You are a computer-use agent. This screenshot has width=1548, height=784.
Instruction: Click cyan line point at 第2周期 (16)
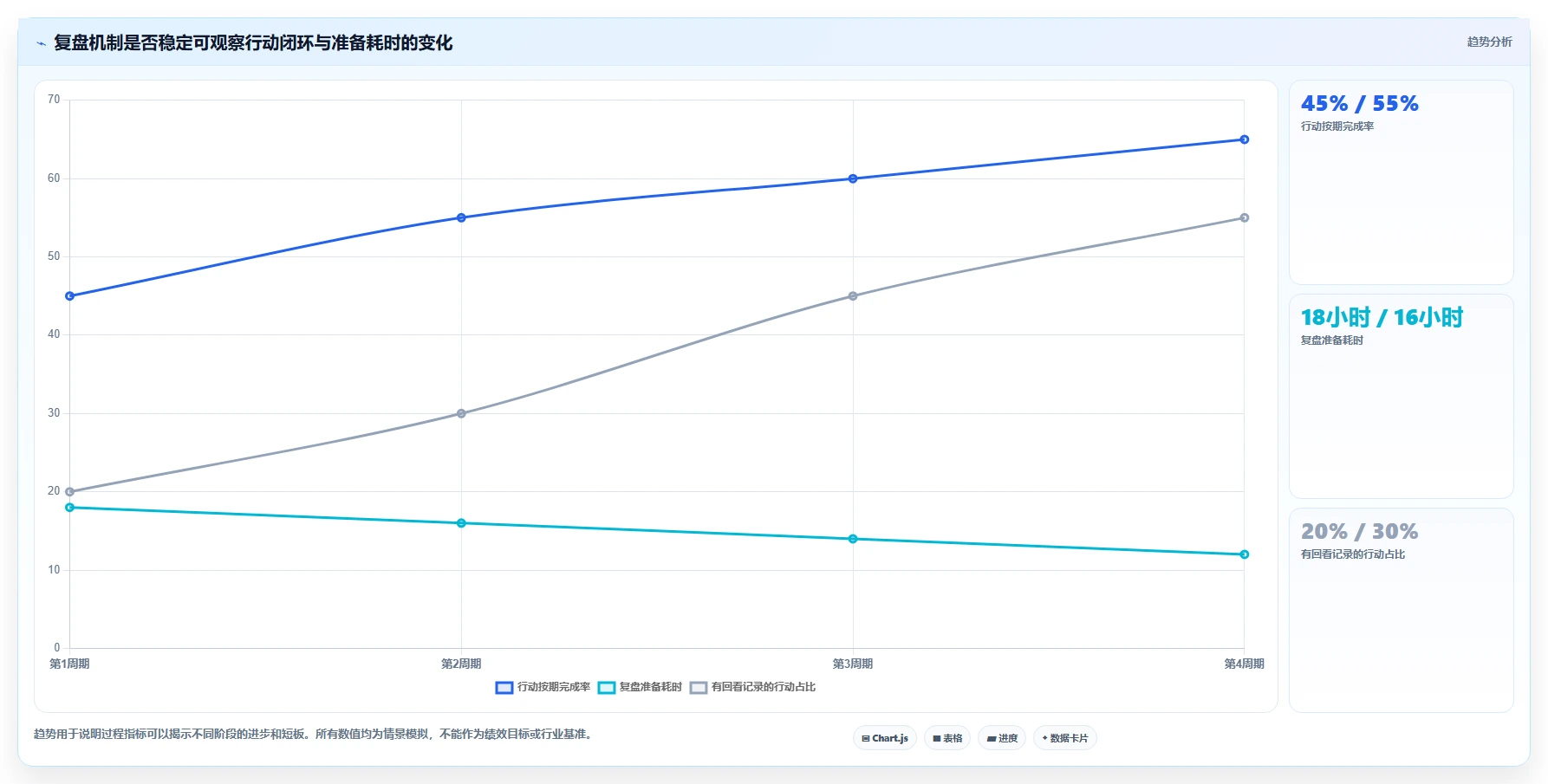461,523
